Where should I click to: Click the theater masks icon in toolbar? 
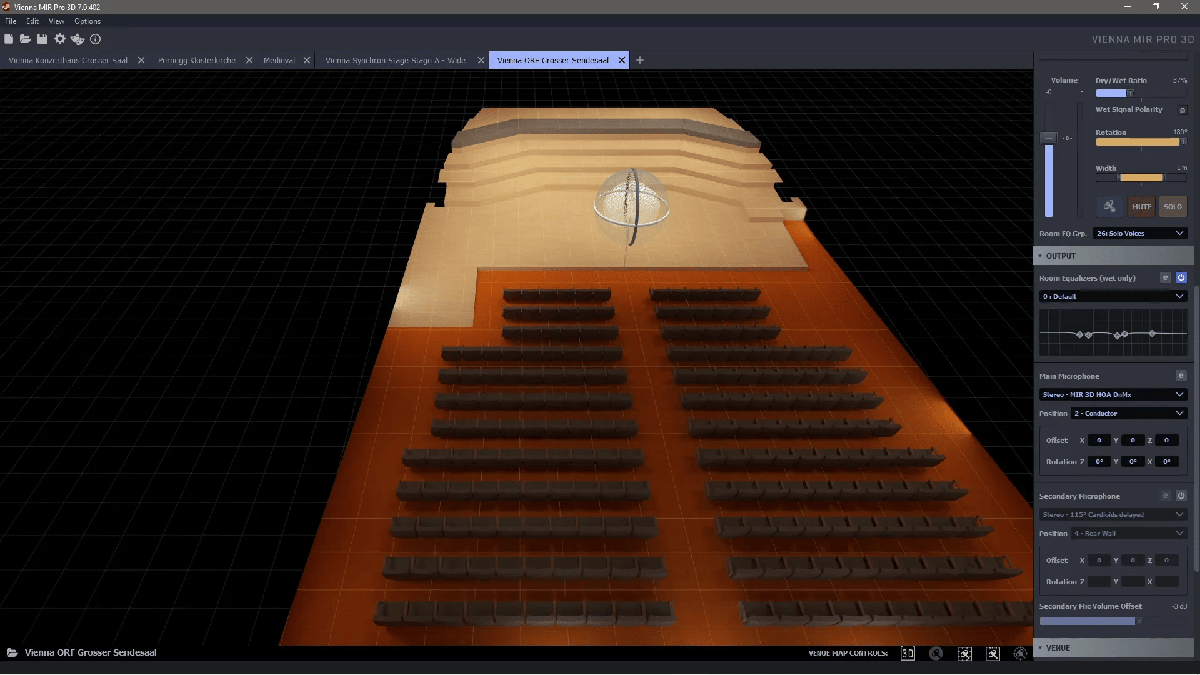(x=78, y=39)
